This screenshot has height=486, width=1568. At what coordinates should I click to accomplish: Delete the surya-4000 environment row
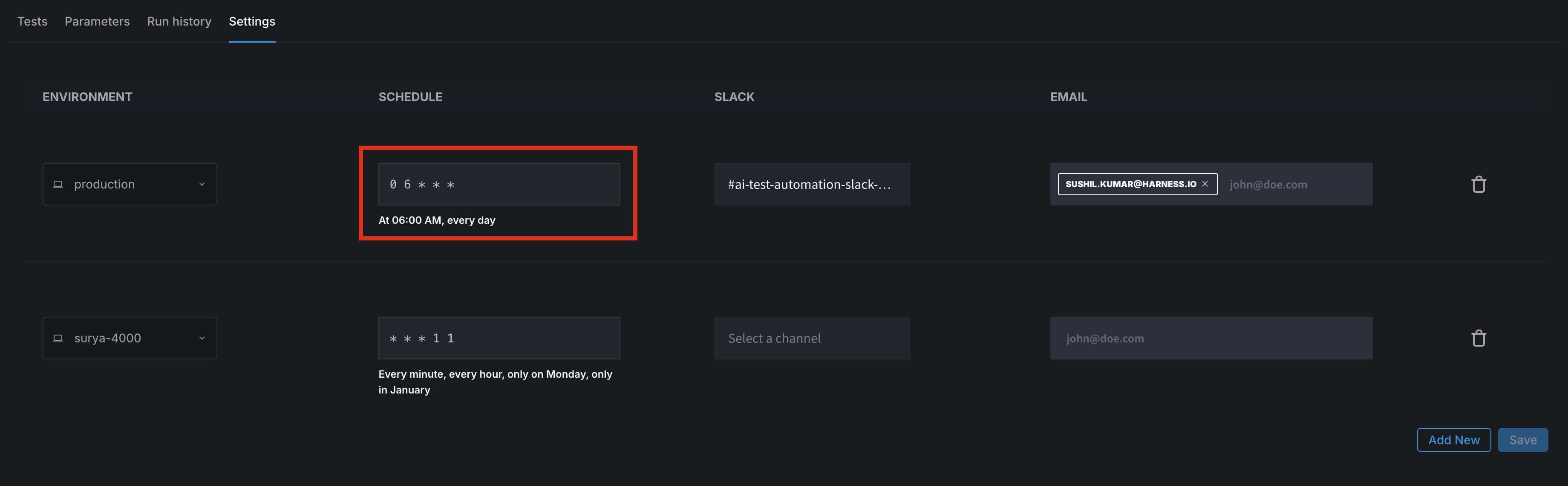1479,338
